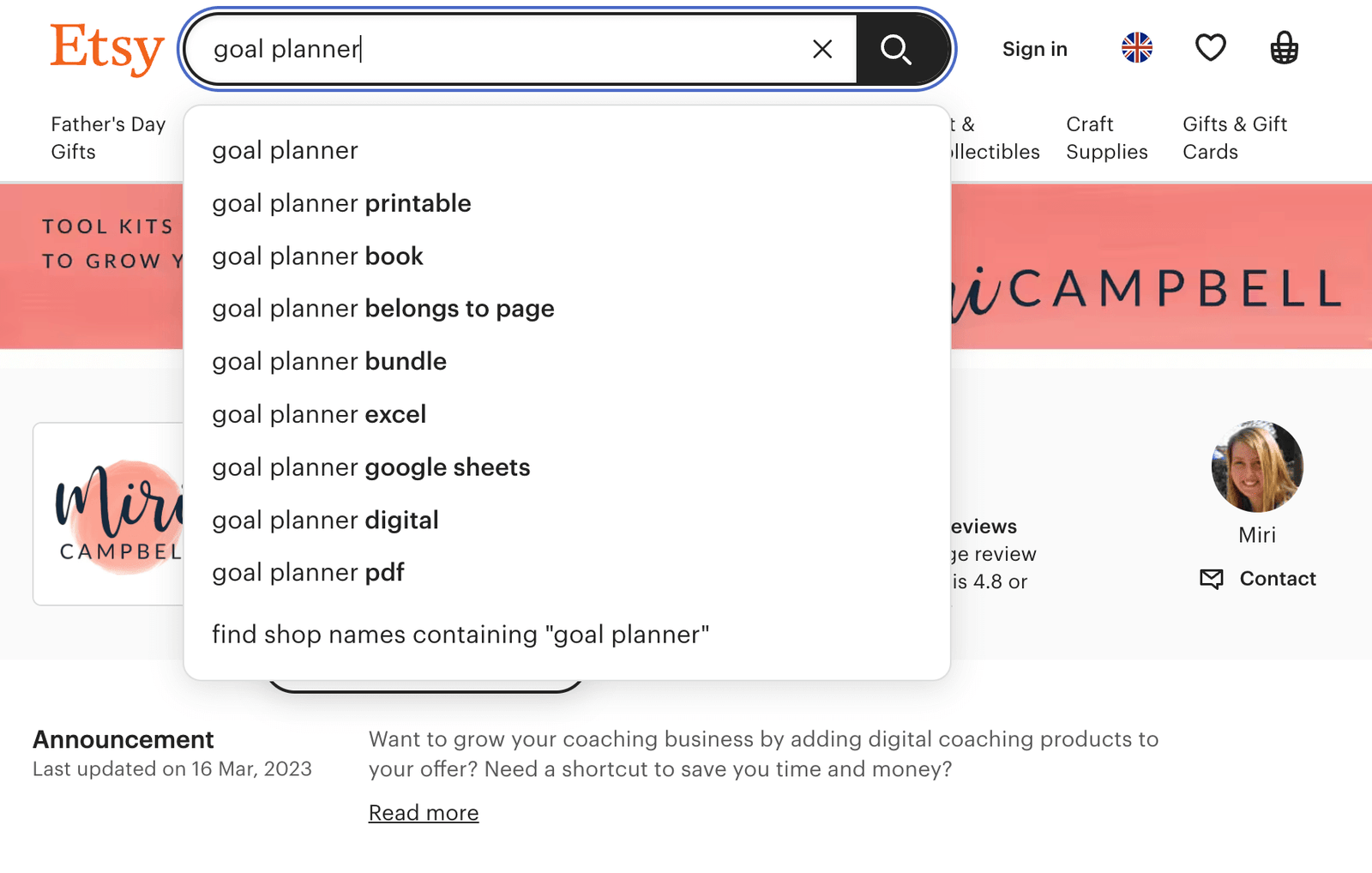Select 'goal planner bundle' suggestion

(x=329, y=361)
